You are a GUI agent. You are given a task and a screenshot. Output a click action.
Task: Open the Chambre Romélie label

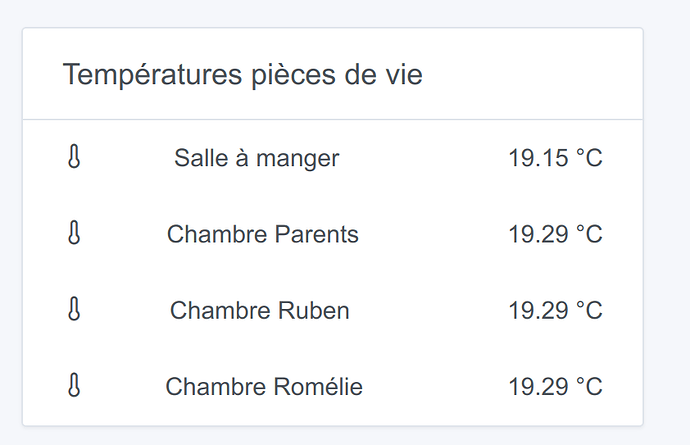pyautogui.click(x=264, y=386)
